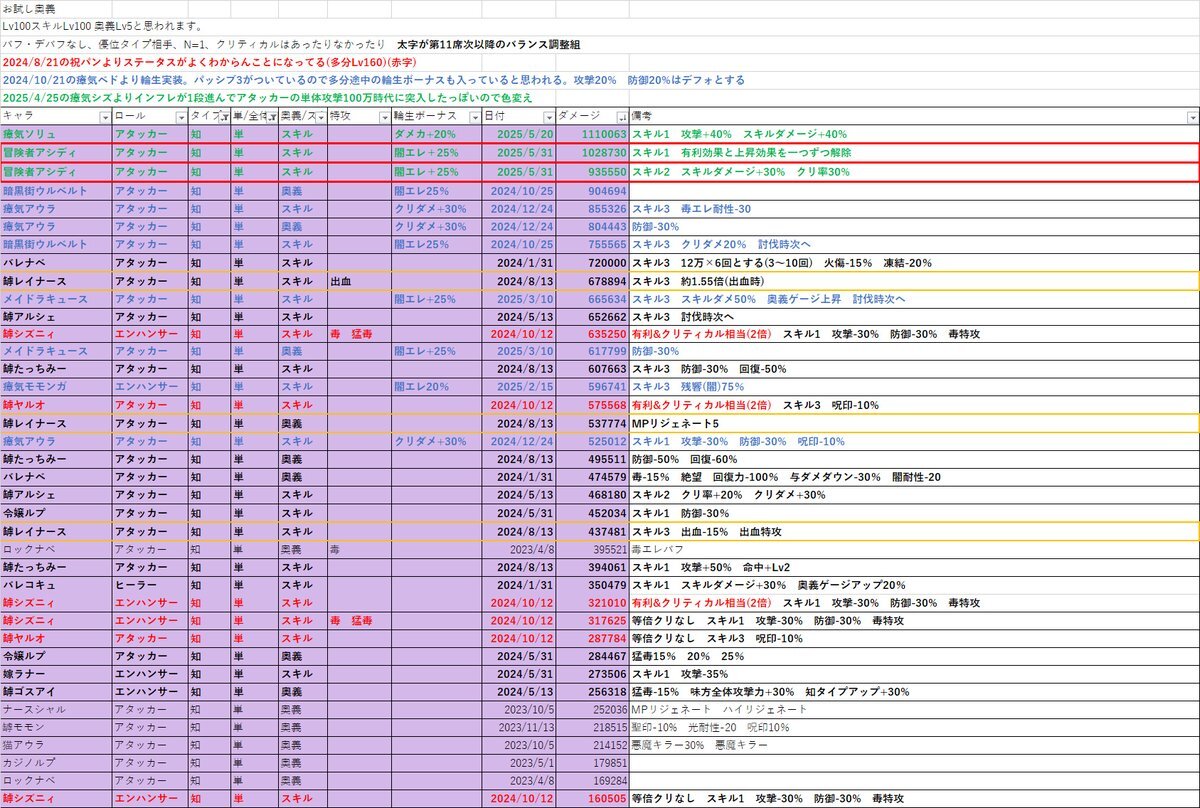Screen dimensions: 1200x808
Task: Select the green 2025/4/25 note line
Action: tap(267, 98)
